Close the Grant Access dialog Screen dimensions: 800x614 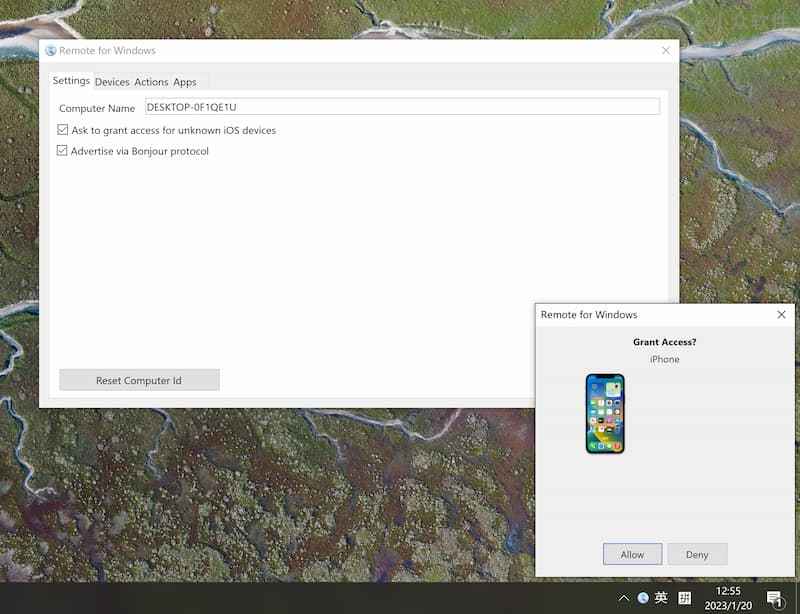[781, 314]
